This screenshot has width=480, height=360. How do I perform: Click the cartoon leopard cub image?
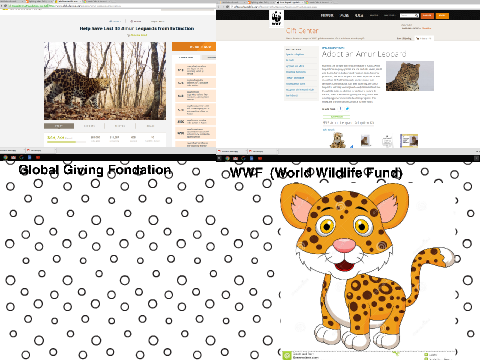tap(367, 266)
